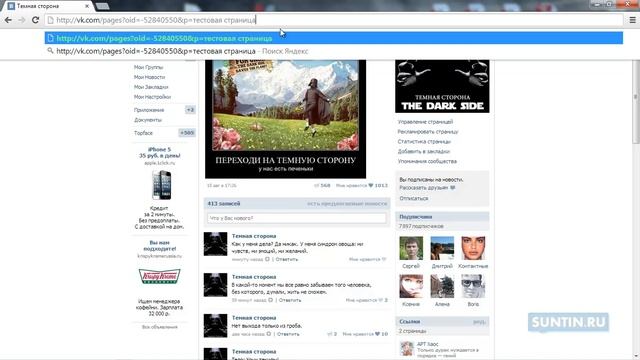The width and height of the screenshot is (640, 360).
Task: Open the iPhone 5 ad image
Action: [x=161, y=185]
